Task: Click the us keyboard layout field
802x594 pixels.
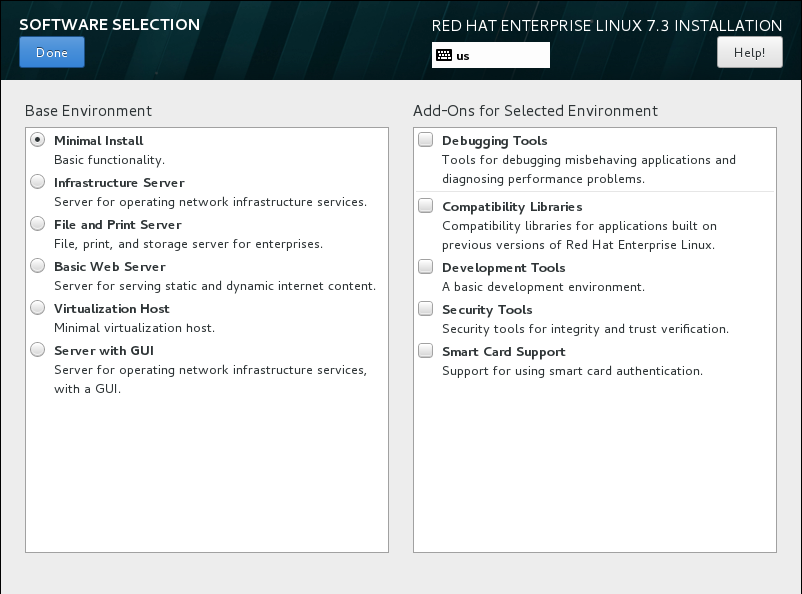Action: (491, 55)
